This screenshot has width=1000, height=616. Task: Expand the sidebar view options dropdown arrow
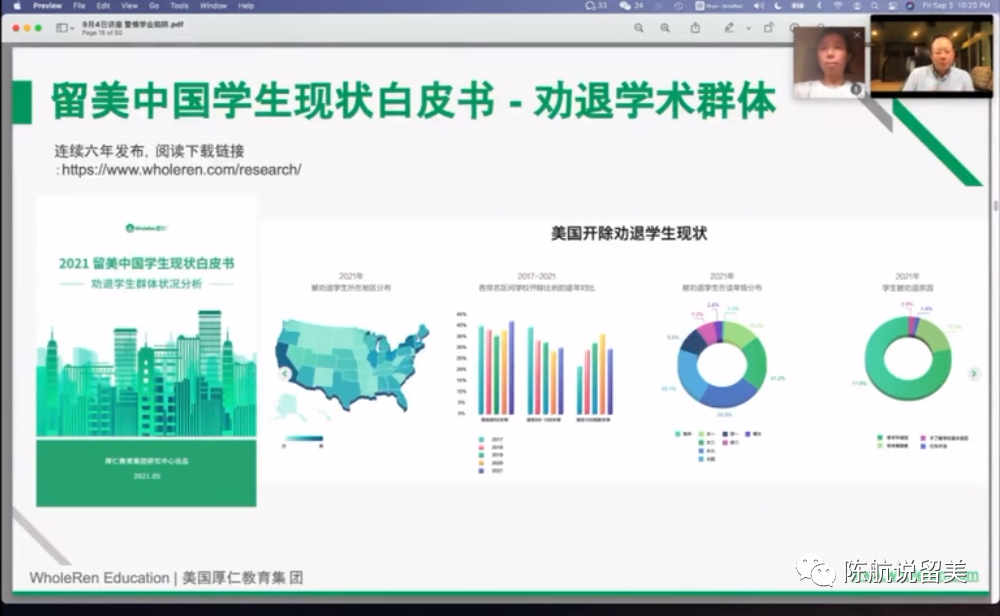point(72,28)
